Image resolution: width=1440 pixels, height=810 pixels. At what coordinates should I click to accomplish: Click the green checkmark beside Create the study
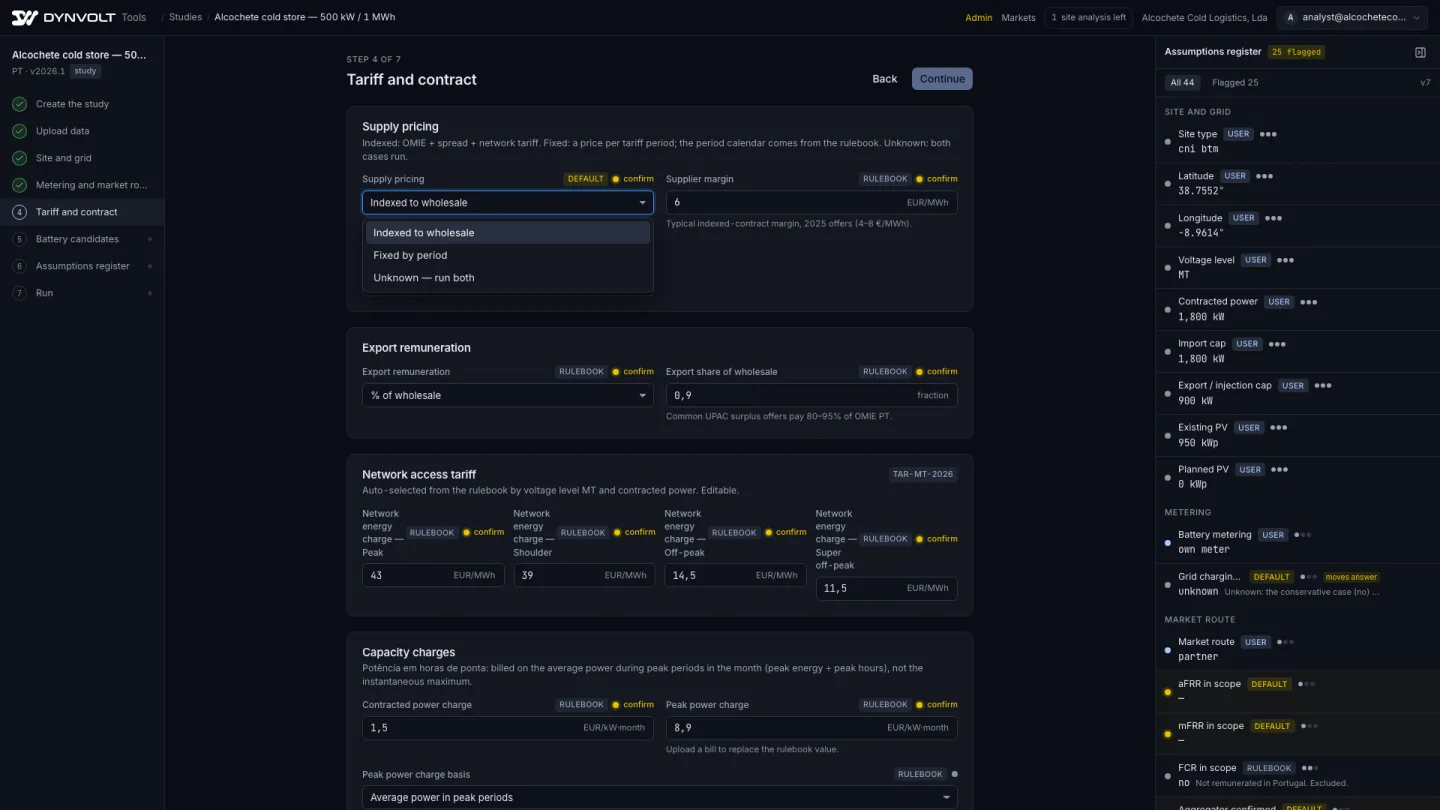pos(19,104)
